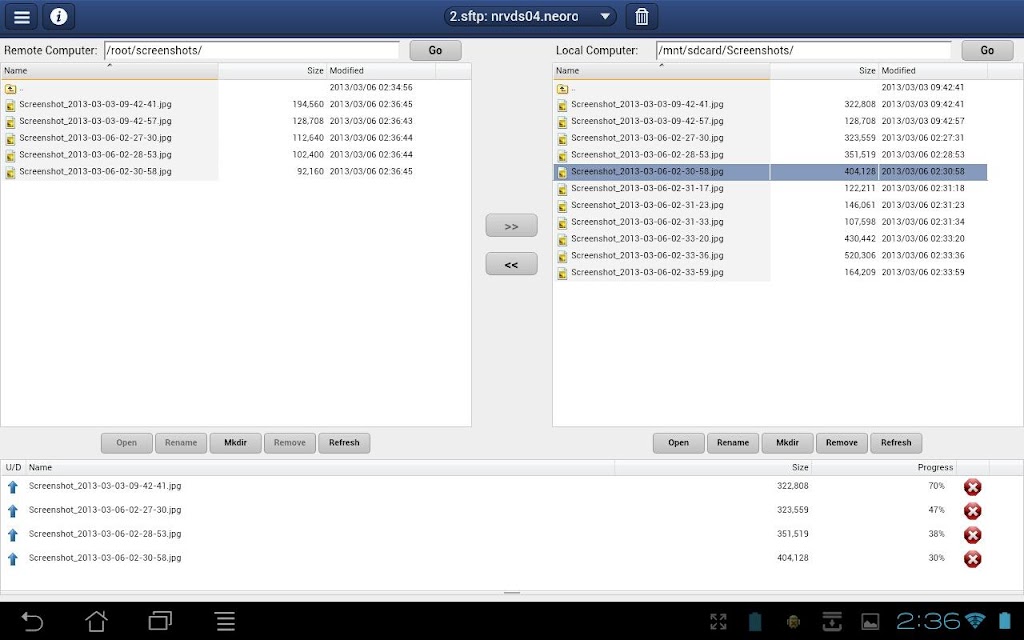Open Android recent apps
This screenshot has height=640, width=1024.
[160, 620]
